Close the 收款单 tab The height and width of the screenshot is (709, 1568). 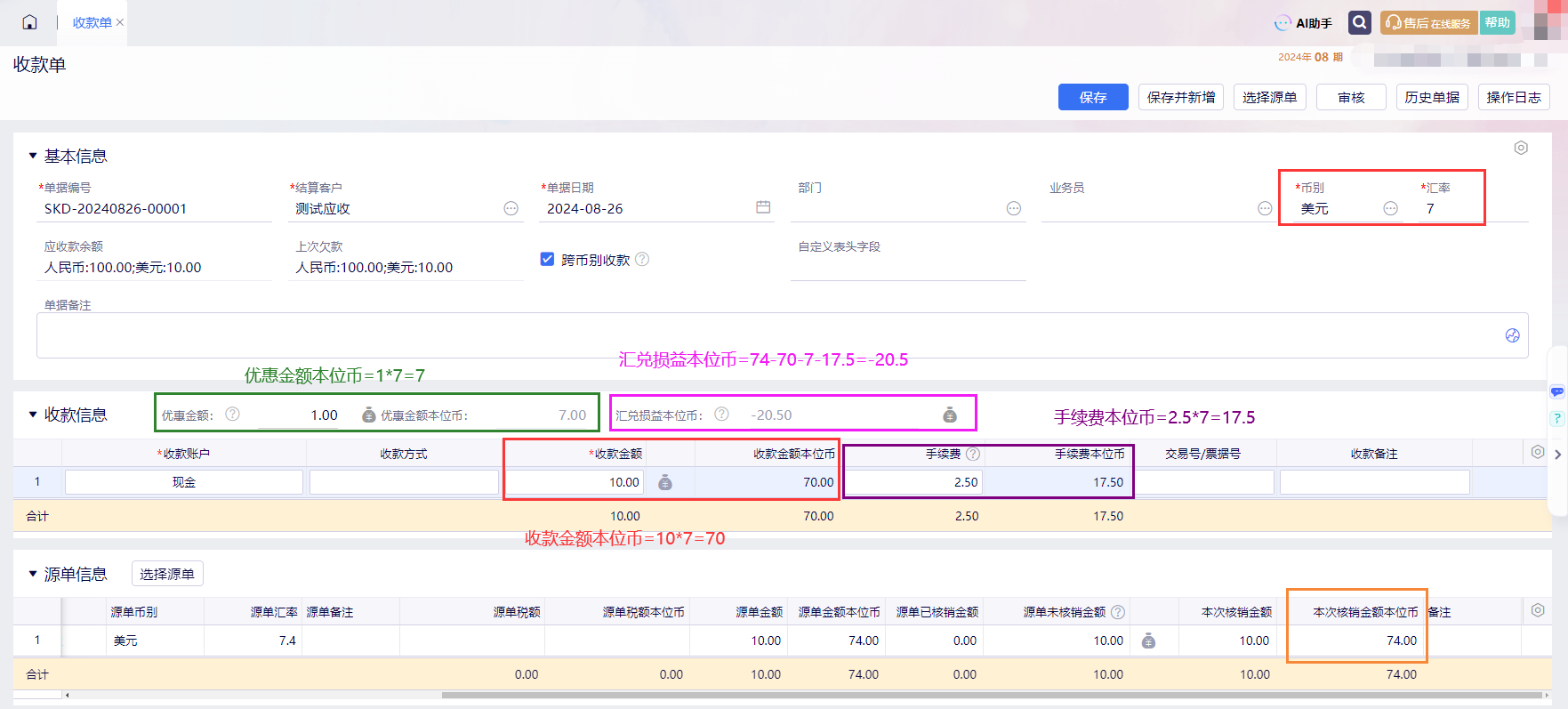120,22
